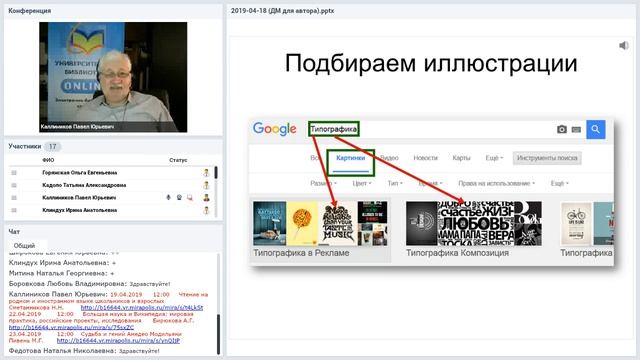The width and height of the screenshot is (640, 360).
Task: Click the presentation board icon in Каллиников's row
Action: (189, 198)
